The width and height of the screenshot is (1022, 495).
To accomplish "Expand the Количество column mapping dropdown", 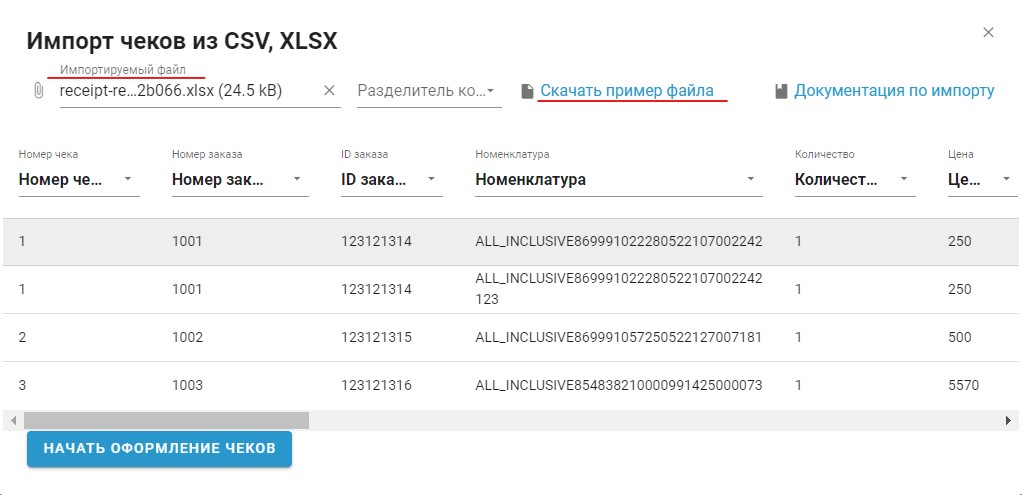I will click(855, 179).
